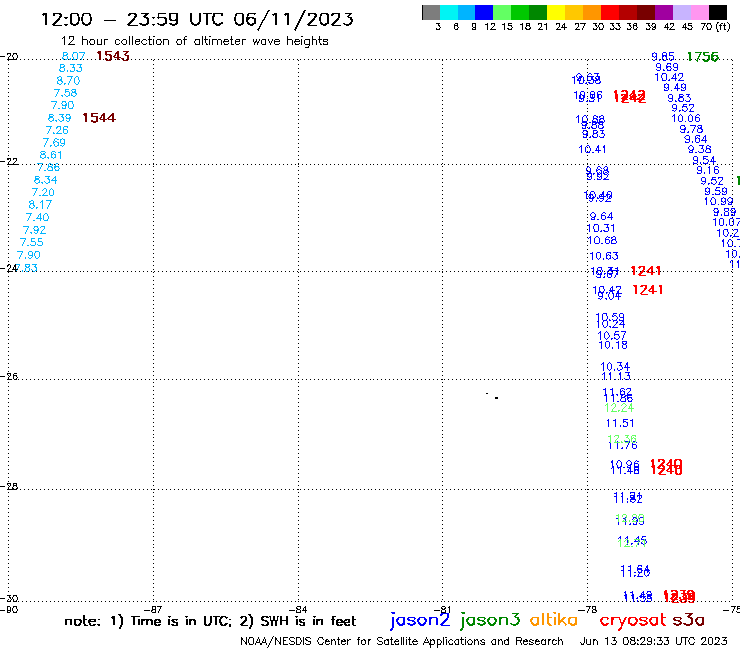Click the '12 hour collection of altimeter wave heights' subtitle
The height and width of the screenshot is (650, 740).
(194, 41)
